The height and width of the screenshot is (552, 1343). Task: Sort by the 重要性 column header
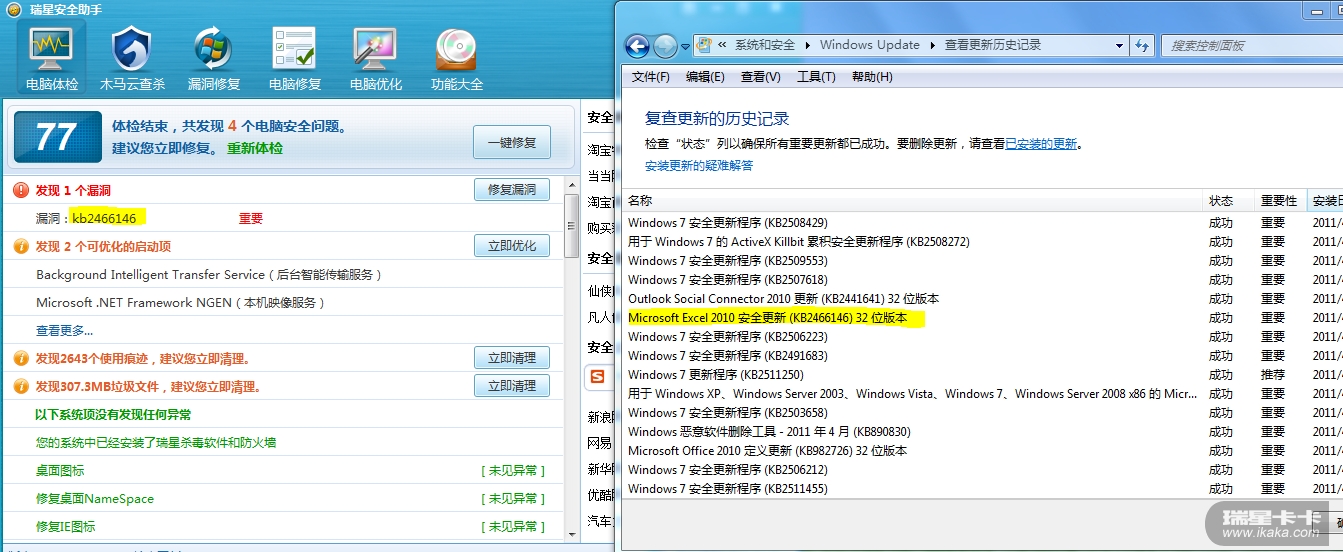[1280, 201]
